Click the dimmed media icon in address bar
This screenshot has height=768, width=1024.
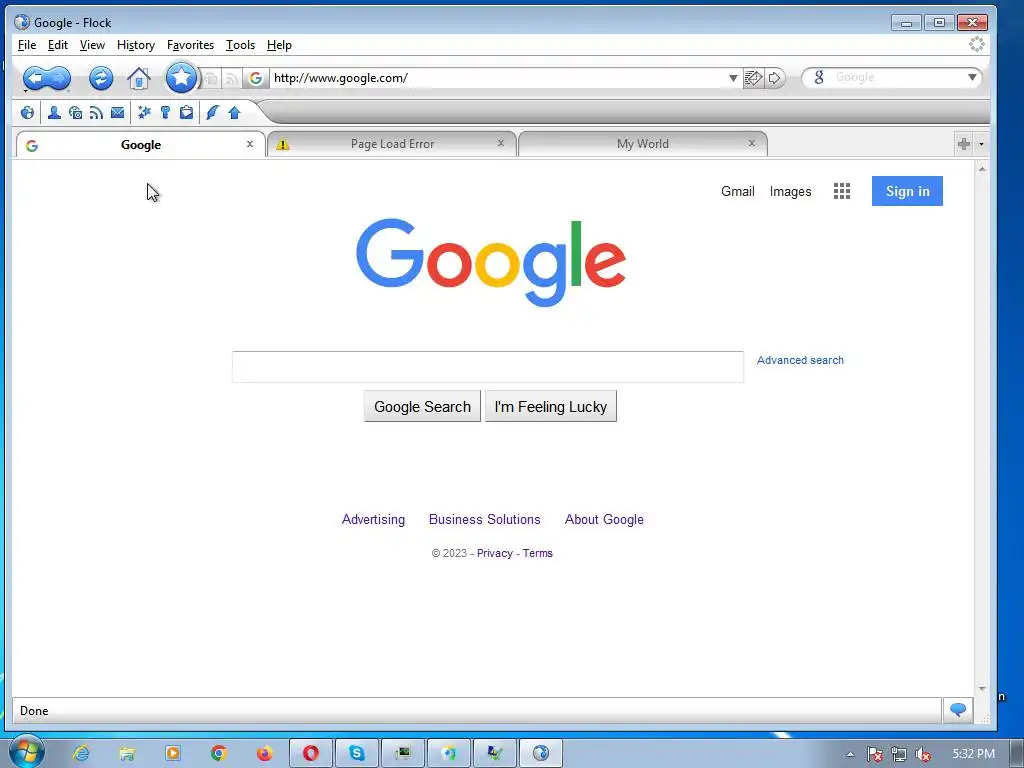coord(210,79)
